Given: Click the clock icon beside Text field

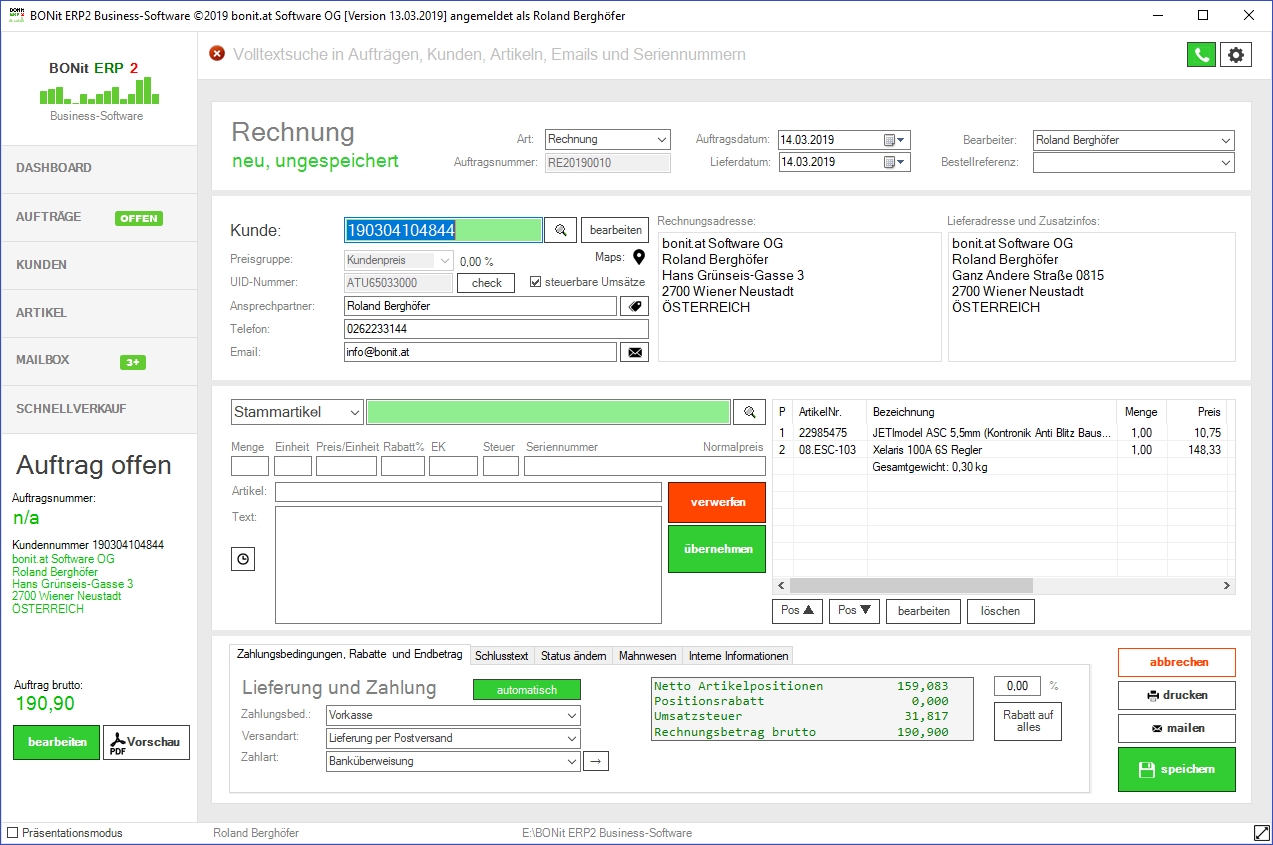Looking at the screenshot, I should [x=242, y=559].
